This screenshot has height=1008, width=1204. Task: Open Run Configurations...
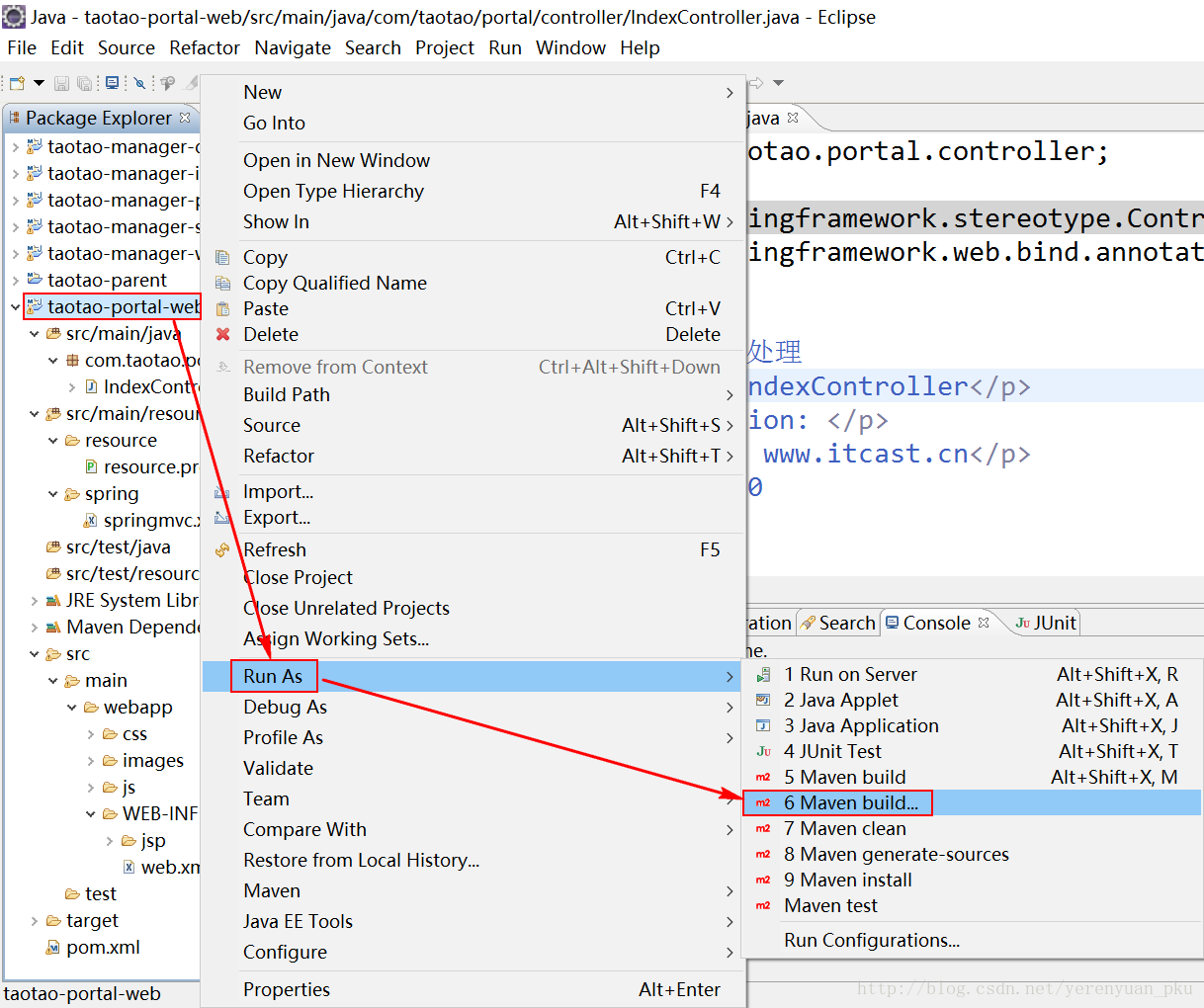pos(972,940)
